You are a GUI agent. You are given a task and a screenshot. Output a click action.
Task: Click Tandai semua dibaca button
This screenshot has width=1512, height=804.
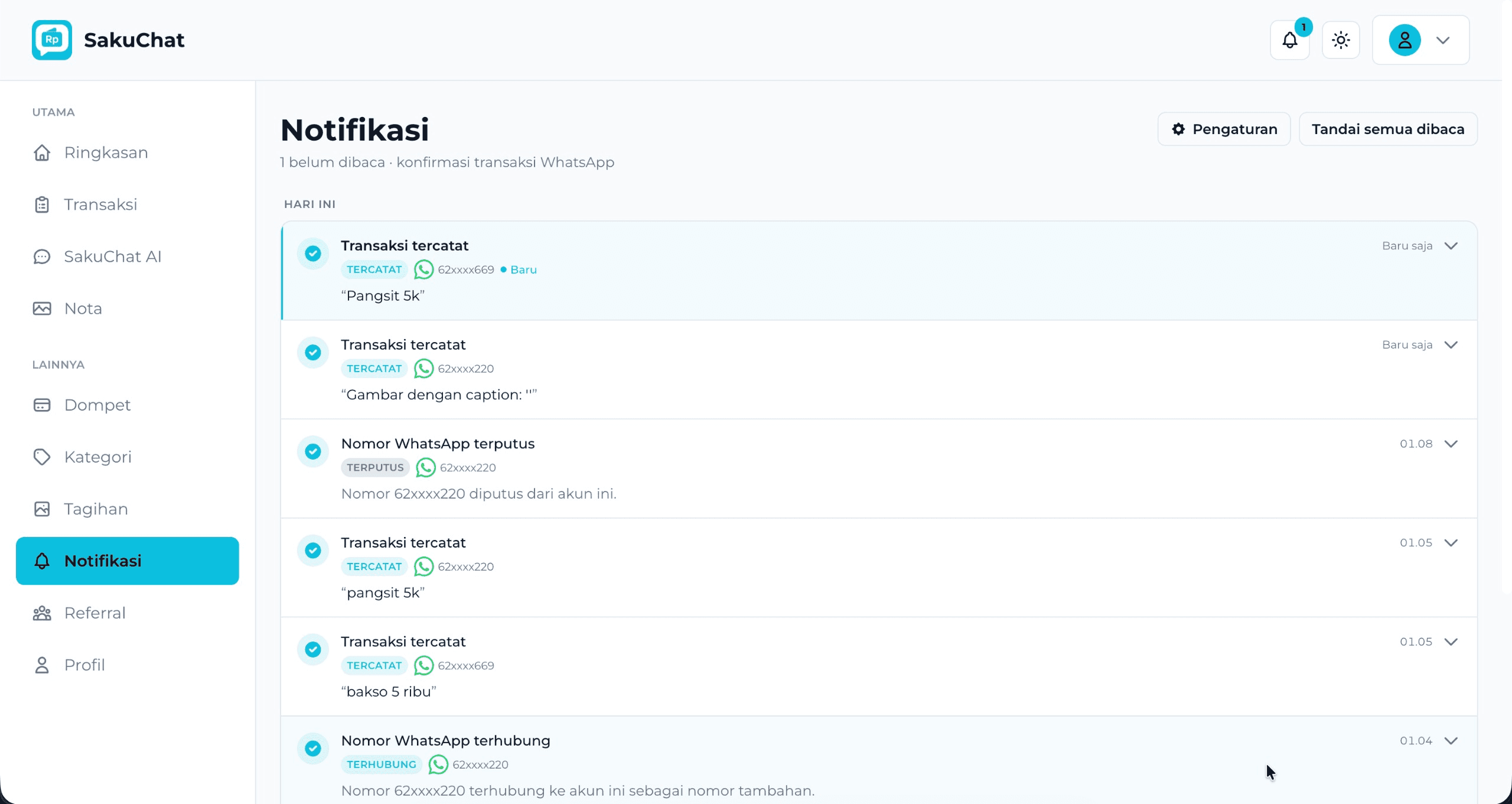tap(1388, 129)
